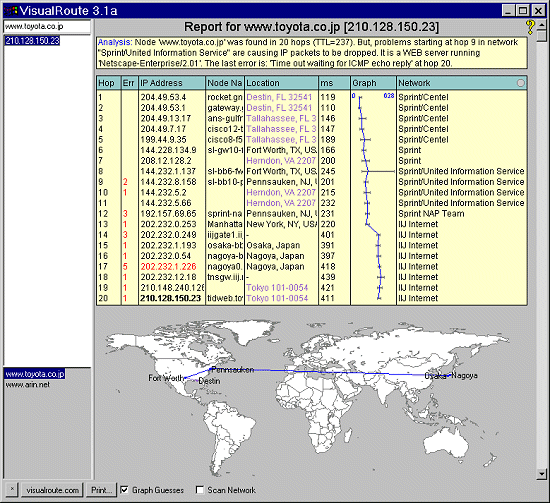Click the Osaka, Japan location cell
Image resolution: width=550 pixels, height=503 pixels.
click(x=273, y=245)
